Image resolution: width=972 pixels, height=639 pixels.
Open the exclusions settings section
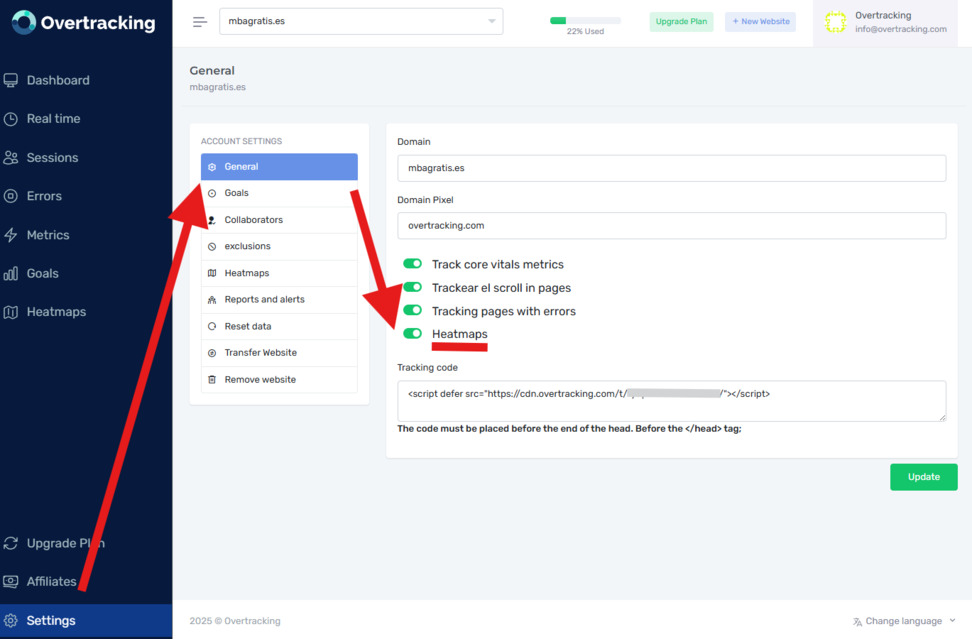(279, 247)
